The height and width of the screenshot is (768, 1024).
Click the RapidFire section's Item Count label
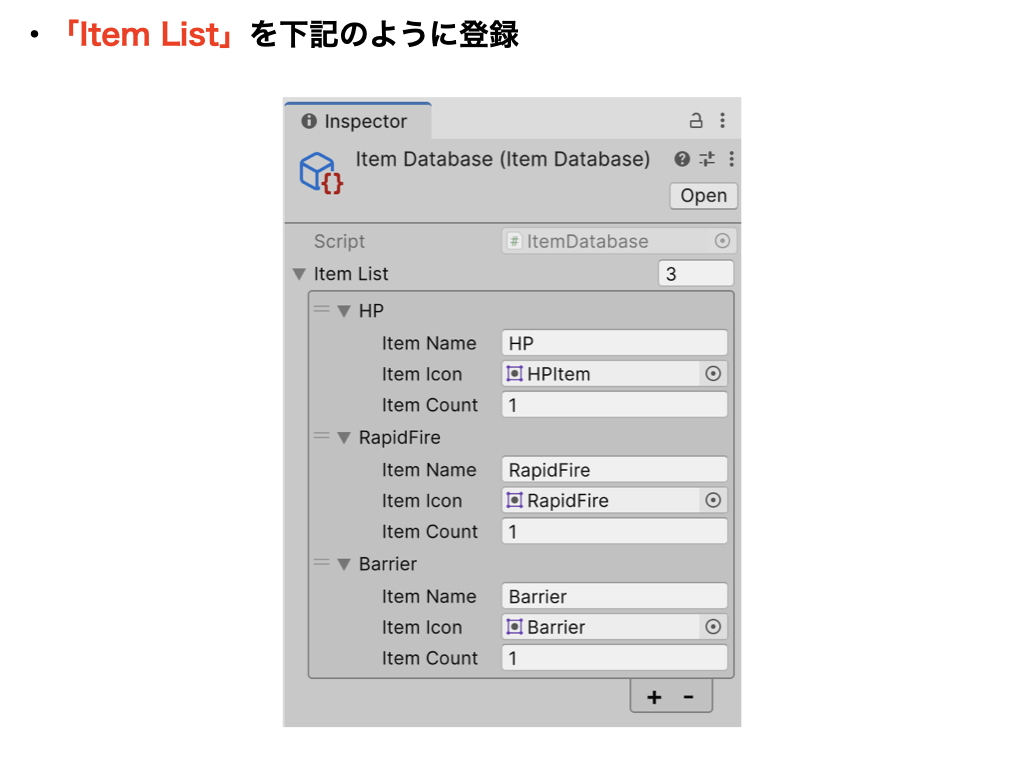pos(430,532)
